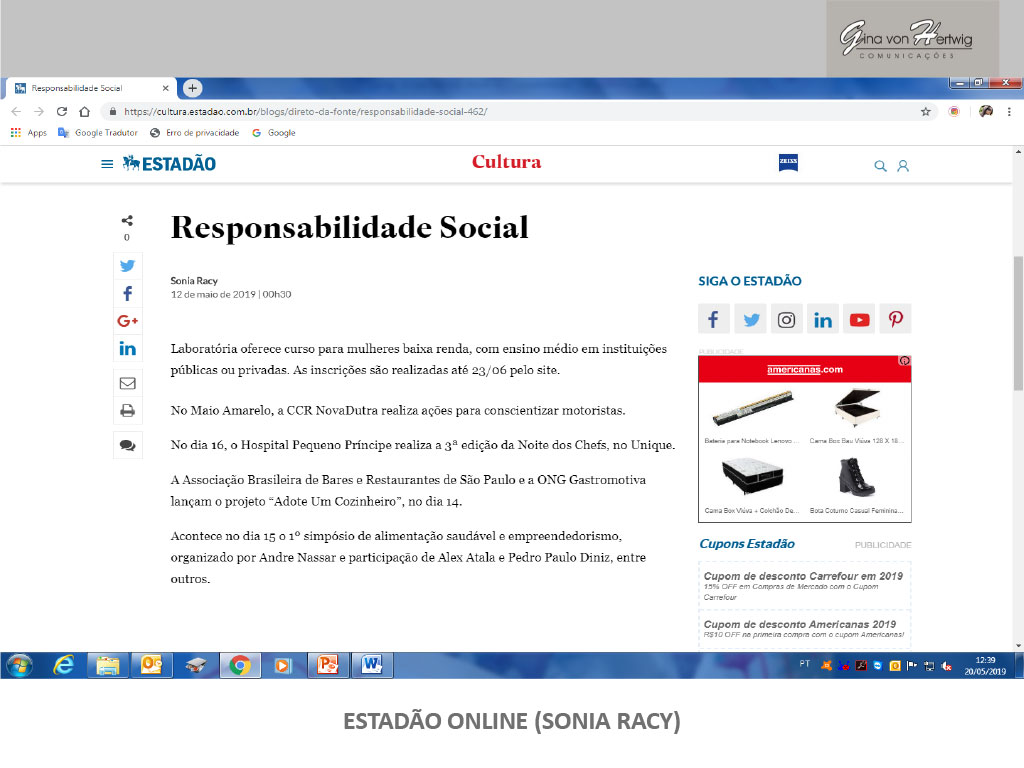
Task: Click the Bota Coturno Casual Feminina product
Action: coord(857,485)
